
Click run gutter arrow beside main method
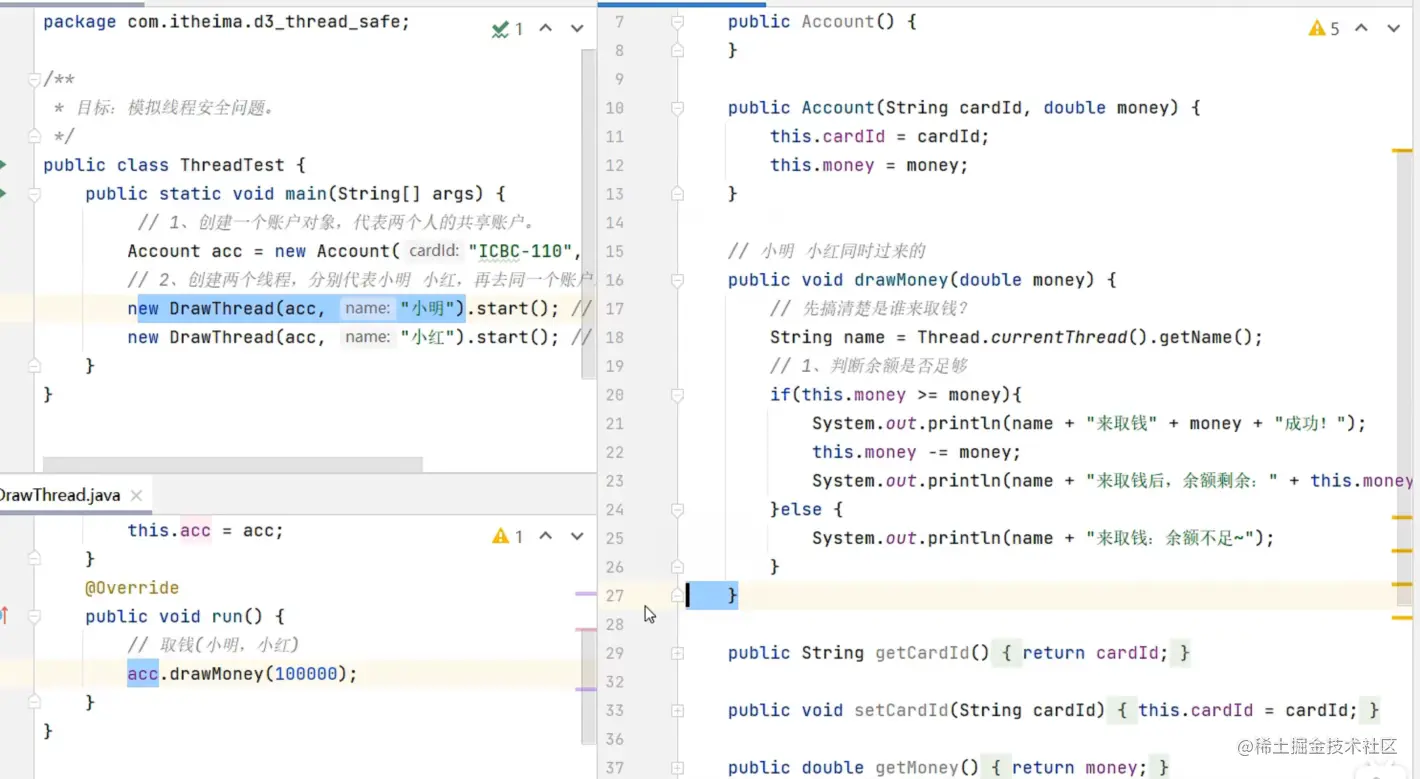(x=3, y=193)
